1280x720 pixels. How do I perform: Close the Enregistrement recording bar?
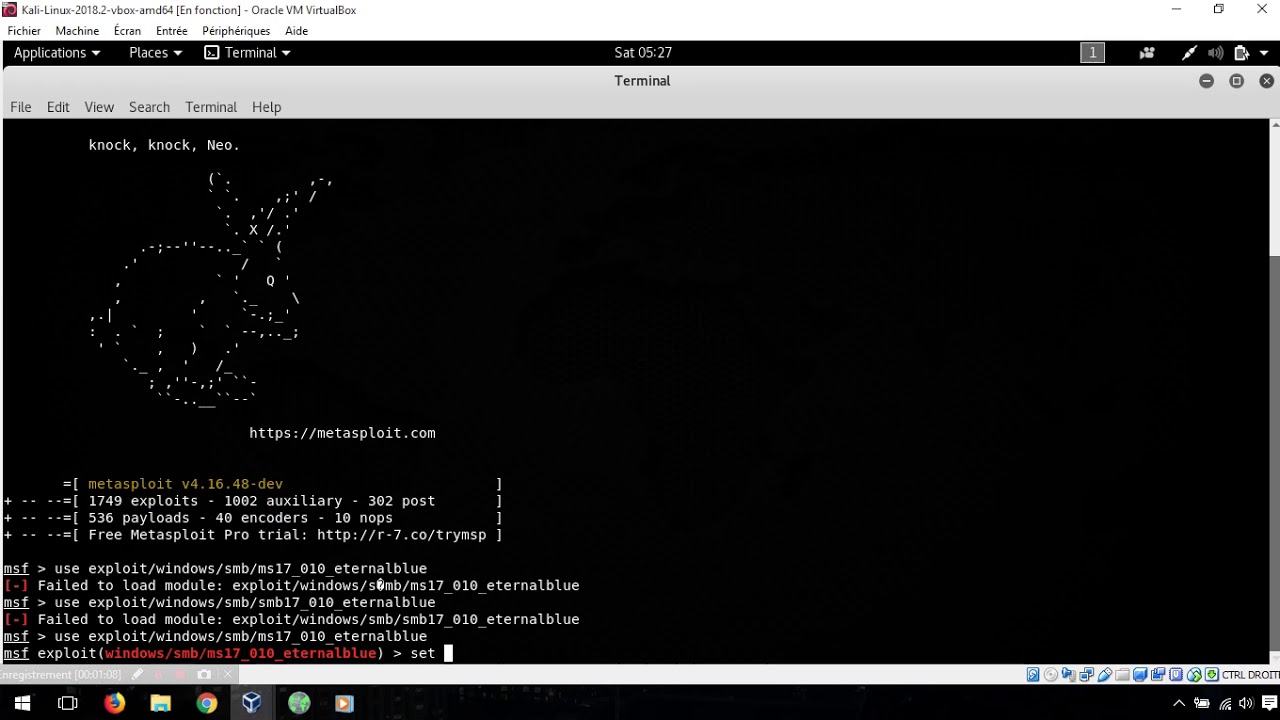click(x=227, y=675)
